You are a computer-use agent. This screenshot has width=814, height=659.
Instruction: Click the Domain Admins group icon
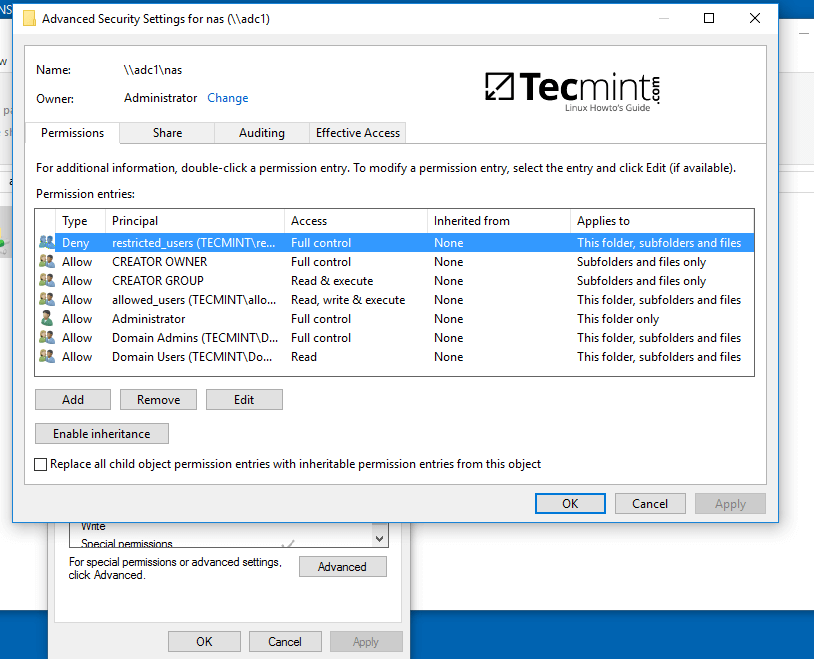(47, 337)
